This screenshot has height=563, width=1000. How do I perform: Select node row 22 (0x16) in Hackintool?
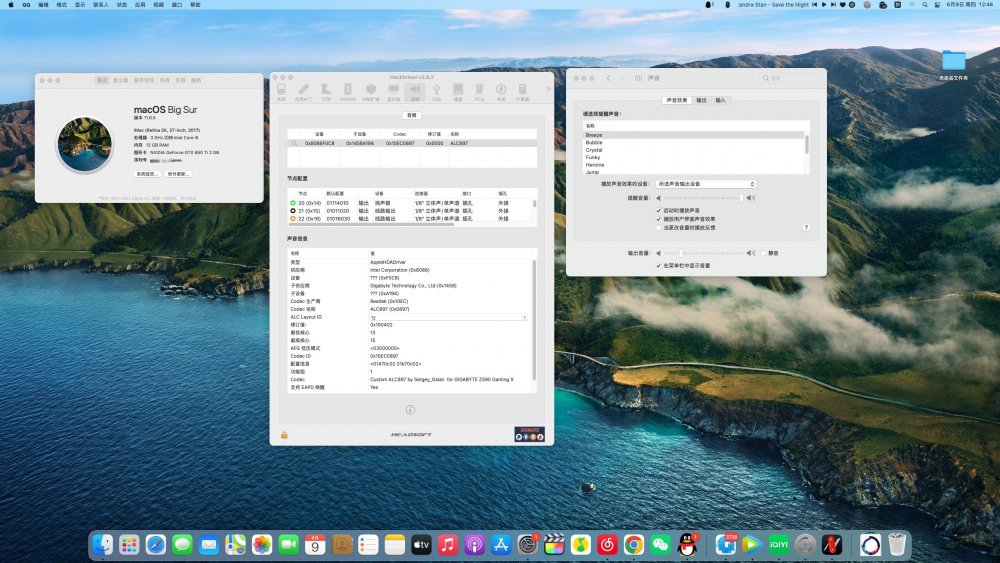point(409,219)
